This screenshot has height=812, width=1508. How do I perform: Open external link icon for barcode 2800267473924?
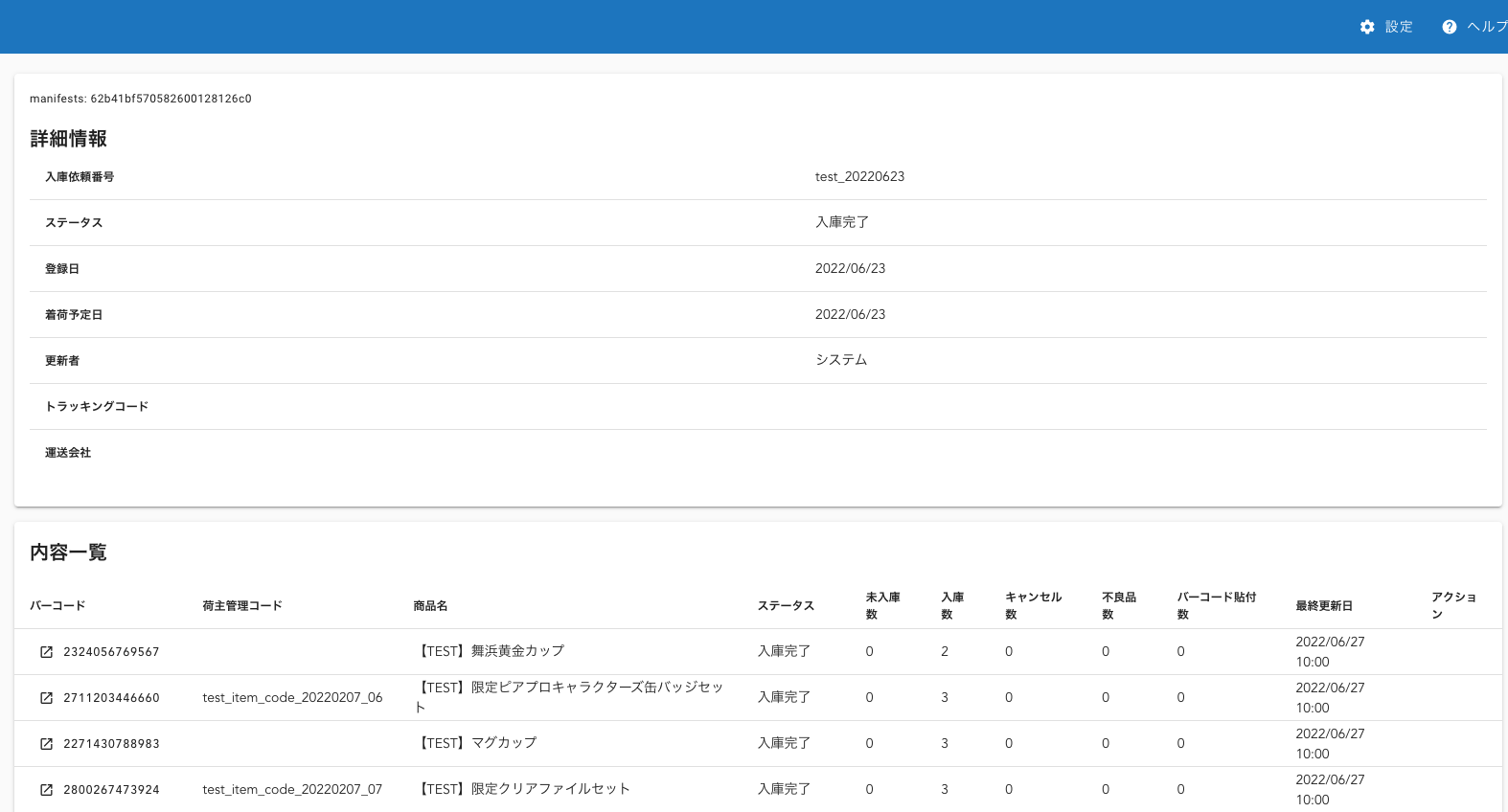(x=46, y=790)
